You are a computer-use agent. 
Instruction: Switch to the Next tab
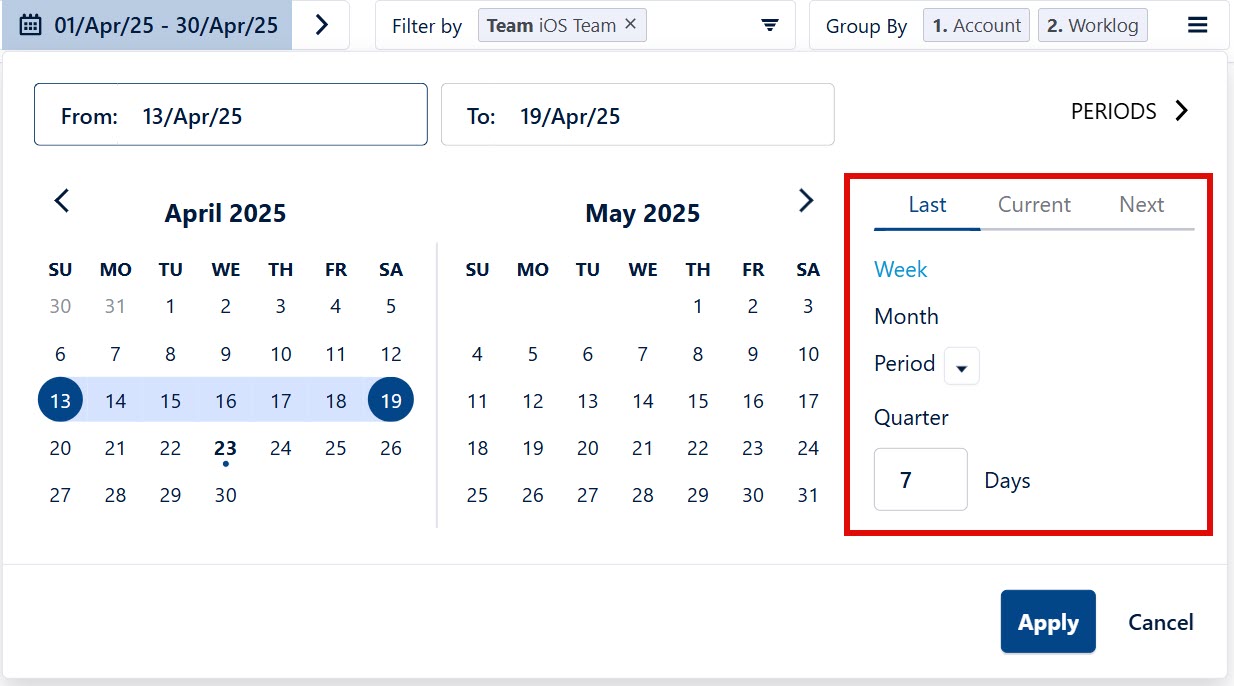click(x=1141, y=204)
